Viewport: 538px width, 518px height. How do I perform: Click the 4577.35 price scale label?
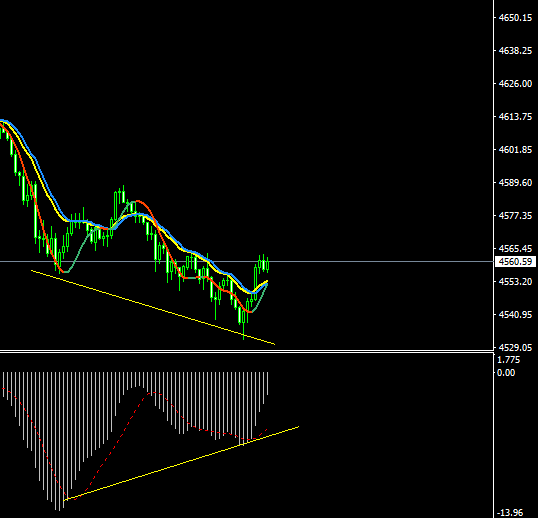coord(515,215)
